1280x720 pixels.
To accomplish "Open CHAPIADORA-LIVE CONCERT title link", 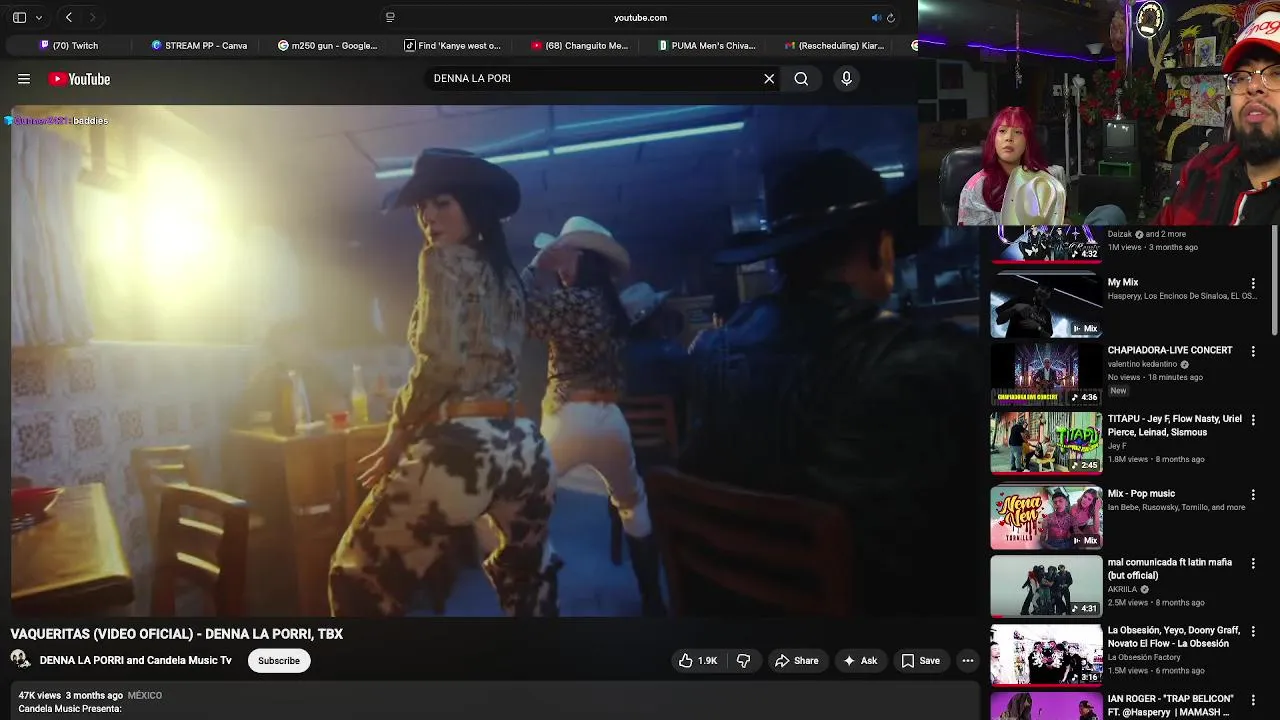I will (x=1170, y=351).
